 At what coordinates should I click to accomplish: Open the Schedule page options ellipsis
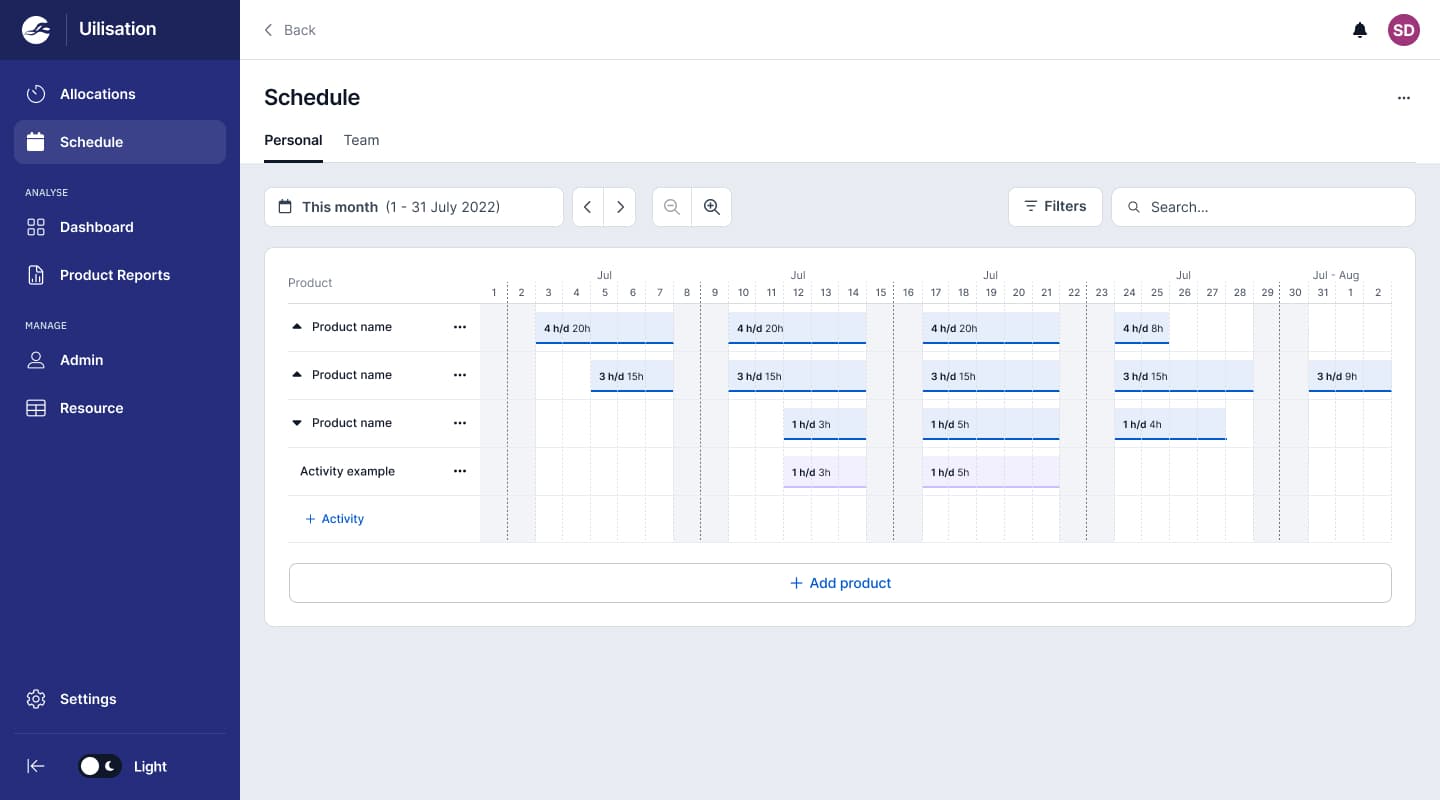pyautogui.click(x=1403, y=98)
